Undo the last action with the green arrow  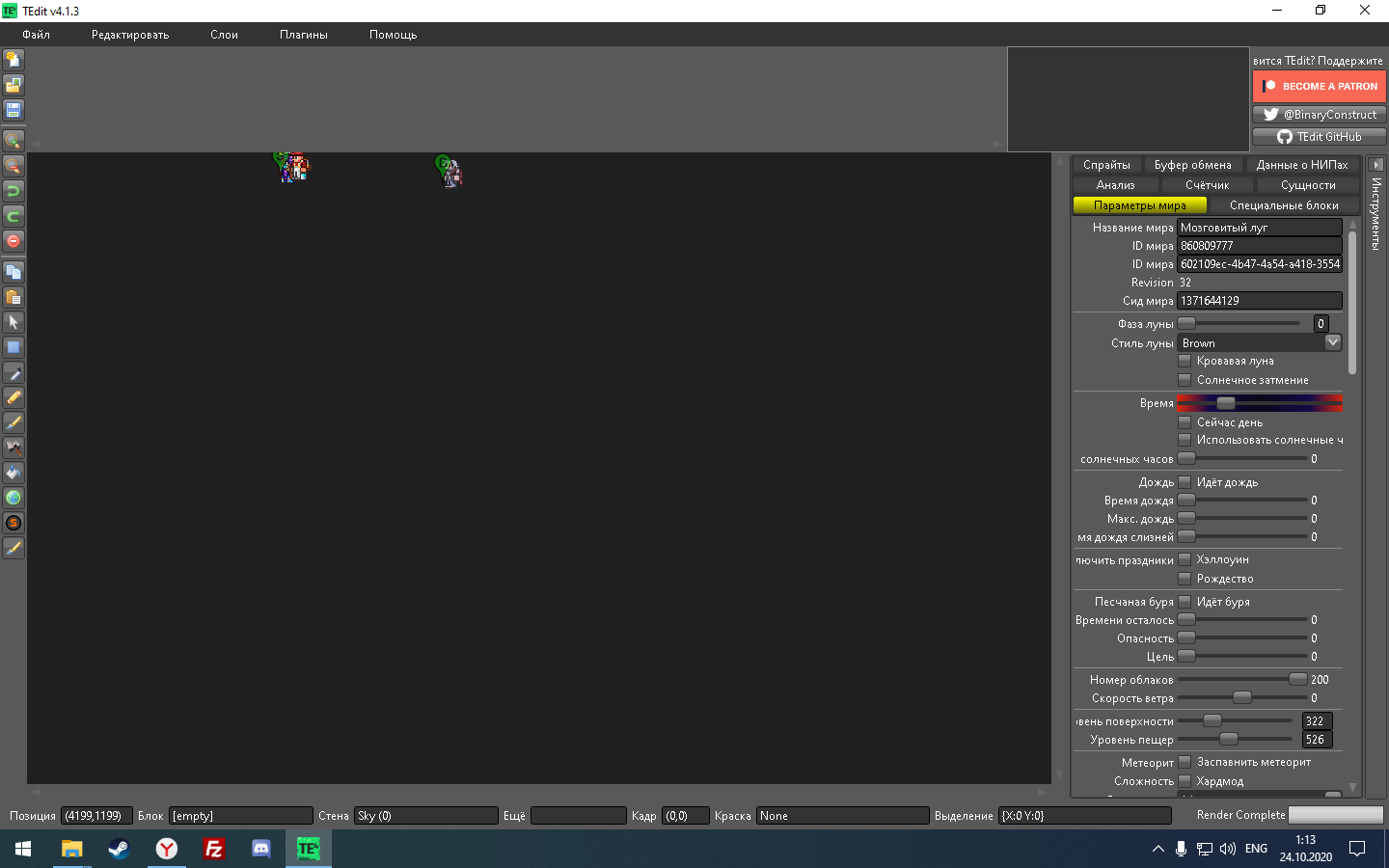tap(14, 191)
